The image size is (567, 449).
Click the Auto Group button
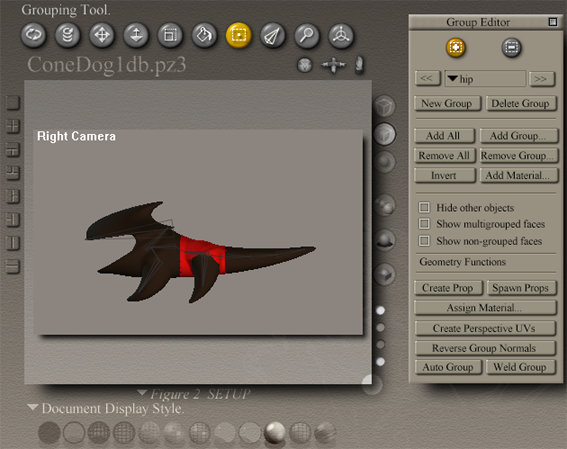point(448,367)
